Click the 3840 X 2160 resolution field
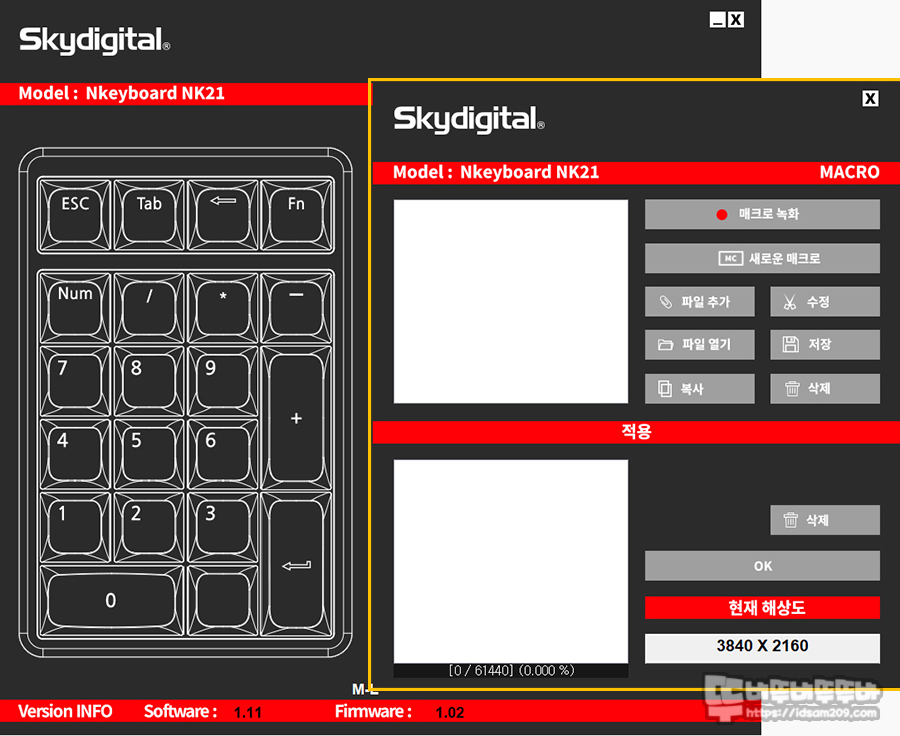This screenshot has height=736, width=900. (x=762, y=648)
